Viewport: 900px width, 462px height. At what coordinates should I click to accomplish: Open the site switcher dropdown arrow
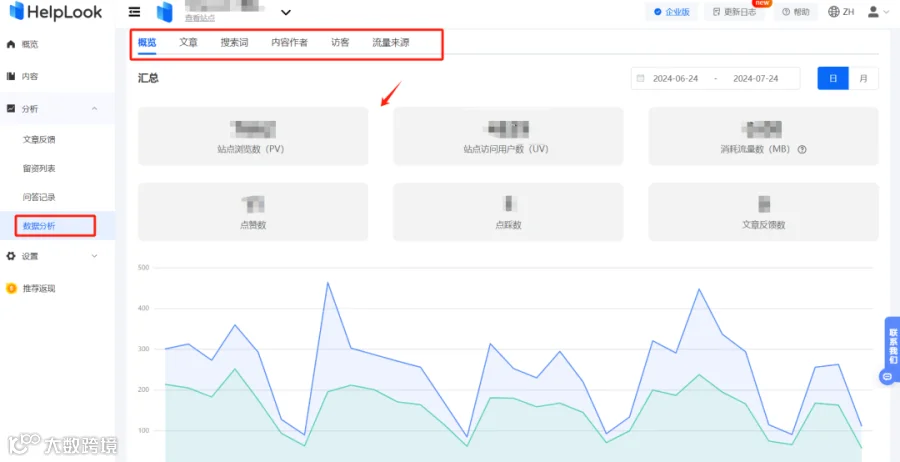pyautogui.click(x=285, y=12)
